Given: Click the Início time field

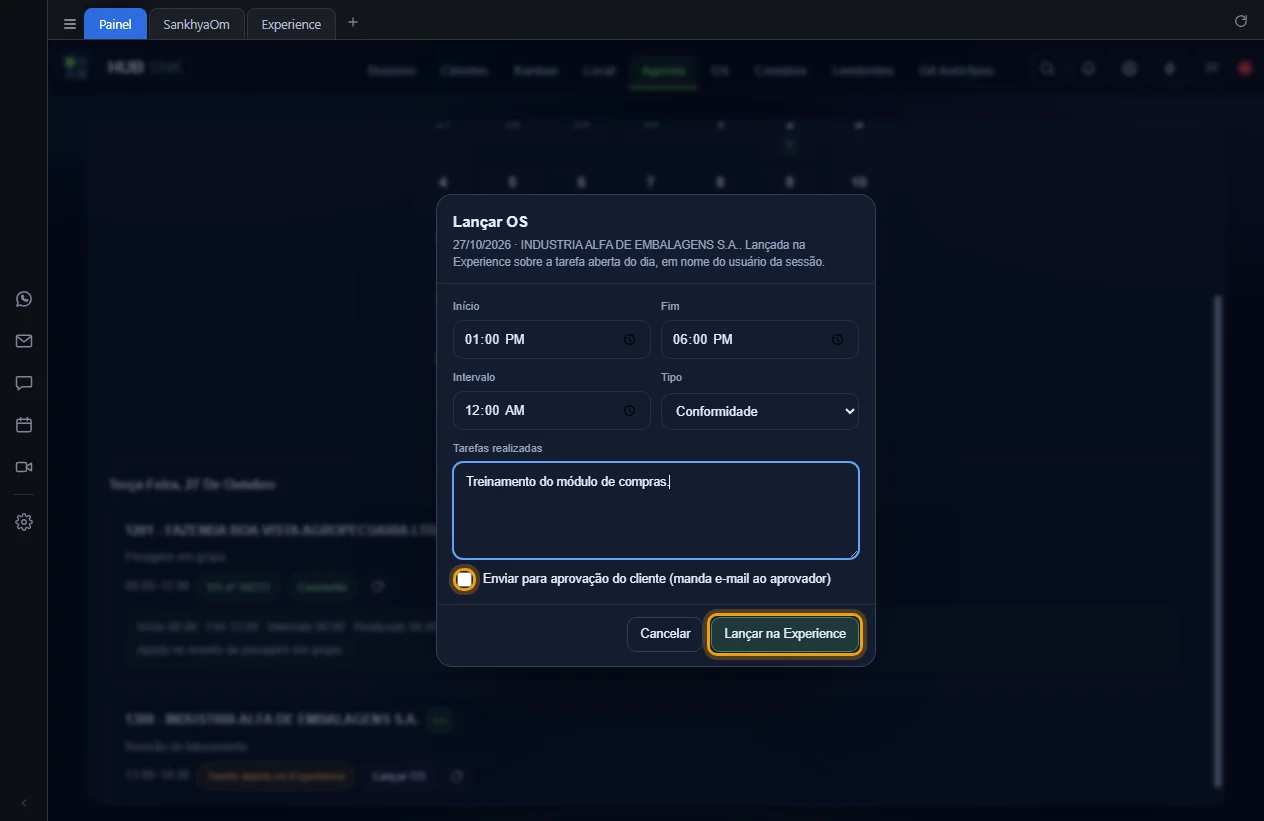Looking at the screenshot, I should [x=551, y=339].
